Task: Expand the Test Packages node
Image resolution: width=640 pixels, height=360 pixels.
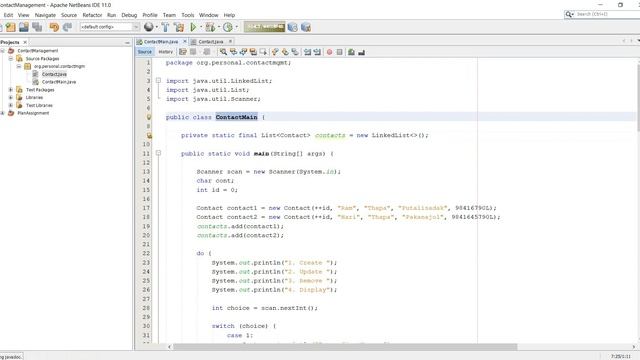Action: point(11,89)
